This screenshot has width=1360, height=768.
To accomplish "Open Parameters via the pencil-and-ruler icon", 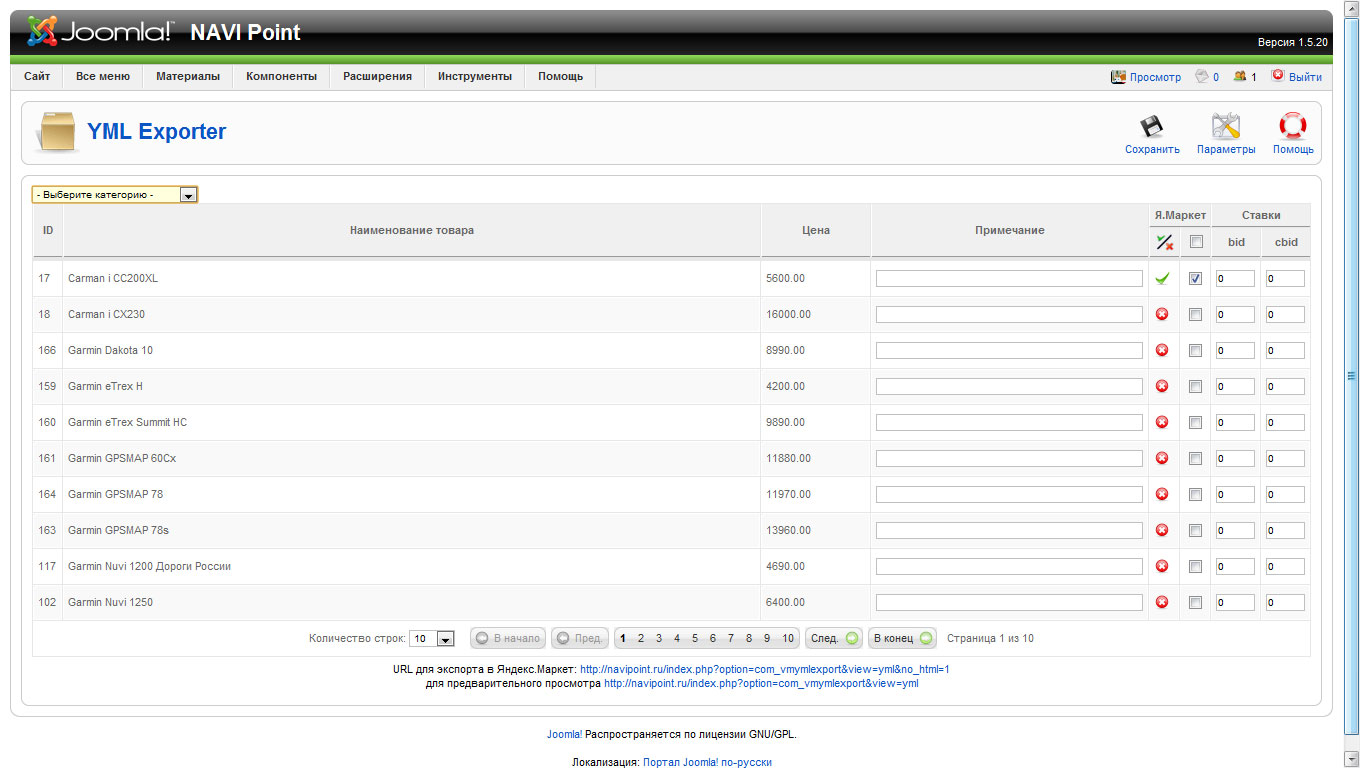I will 1226,126.
